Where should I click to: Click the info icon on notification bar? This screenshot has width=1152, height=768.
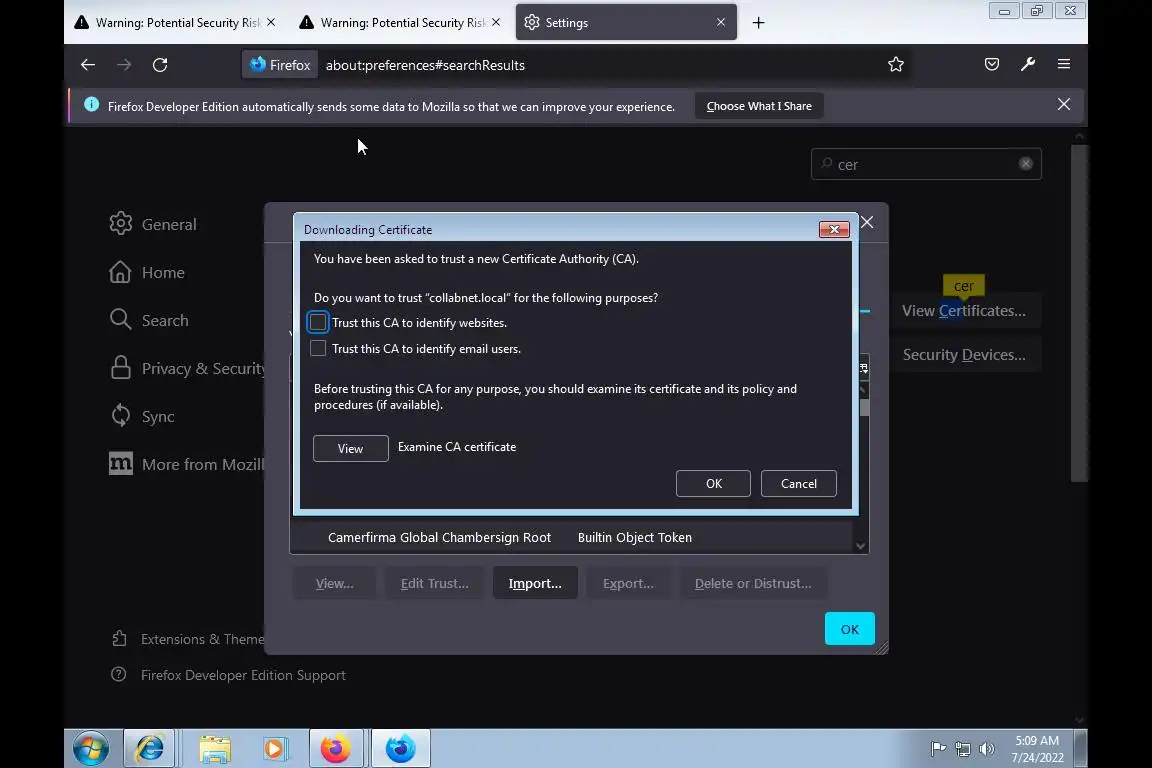click(91, 105)
